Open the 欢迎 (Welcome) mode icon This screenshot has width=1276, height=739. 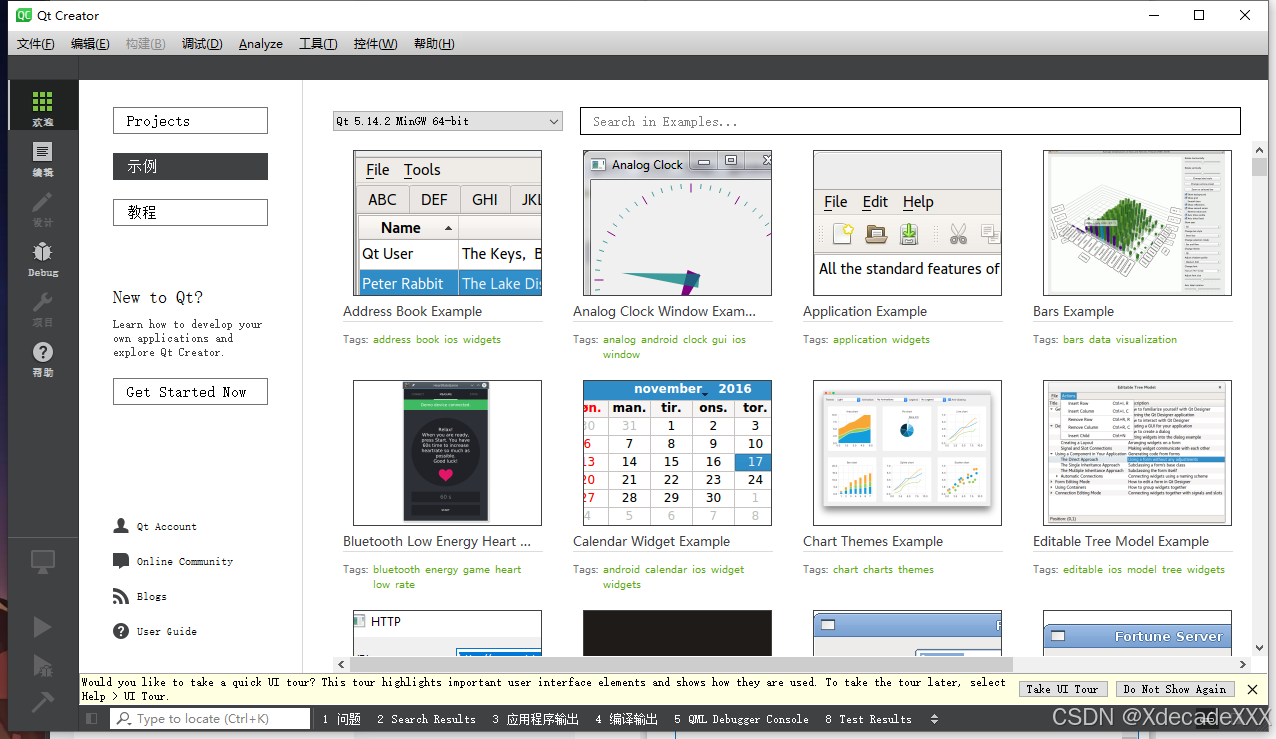tap(42, 105)
